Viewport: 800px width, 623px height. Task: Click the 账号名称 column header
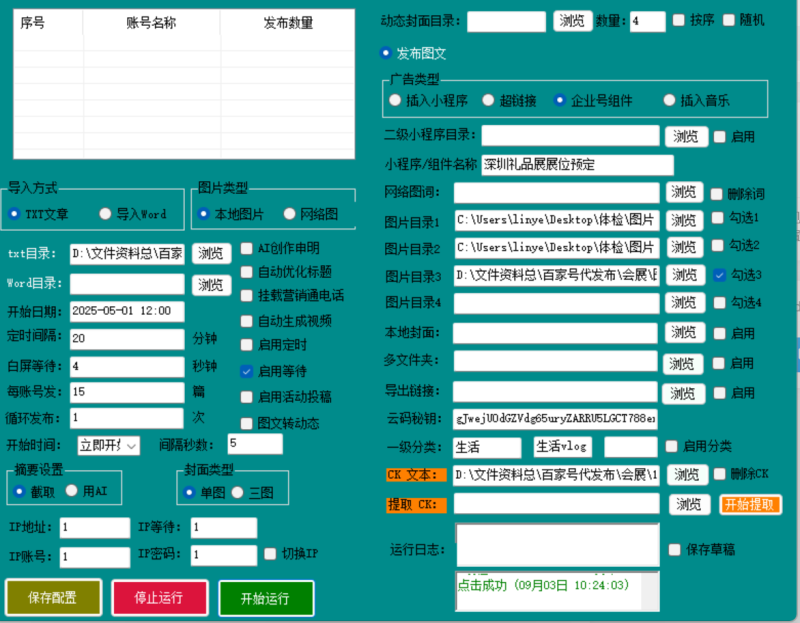[151, 23]
